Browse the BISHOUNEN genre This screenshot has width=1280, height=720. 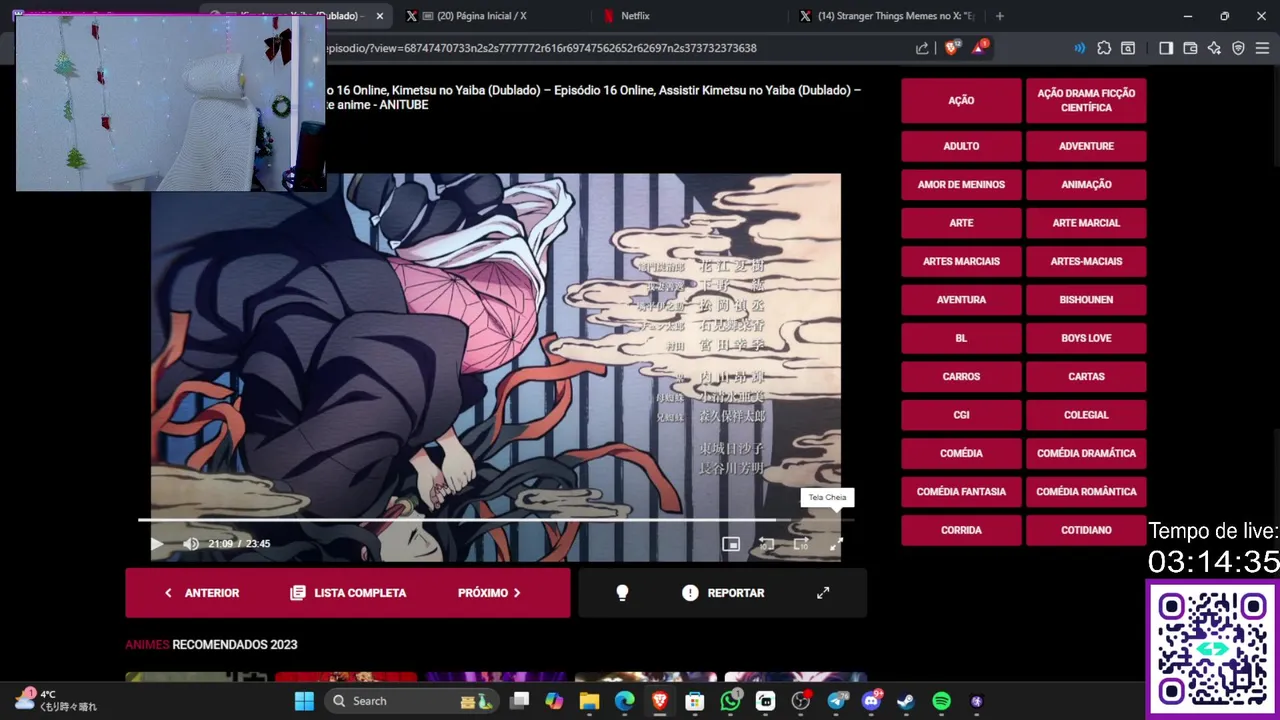[x=1086, y=300]
